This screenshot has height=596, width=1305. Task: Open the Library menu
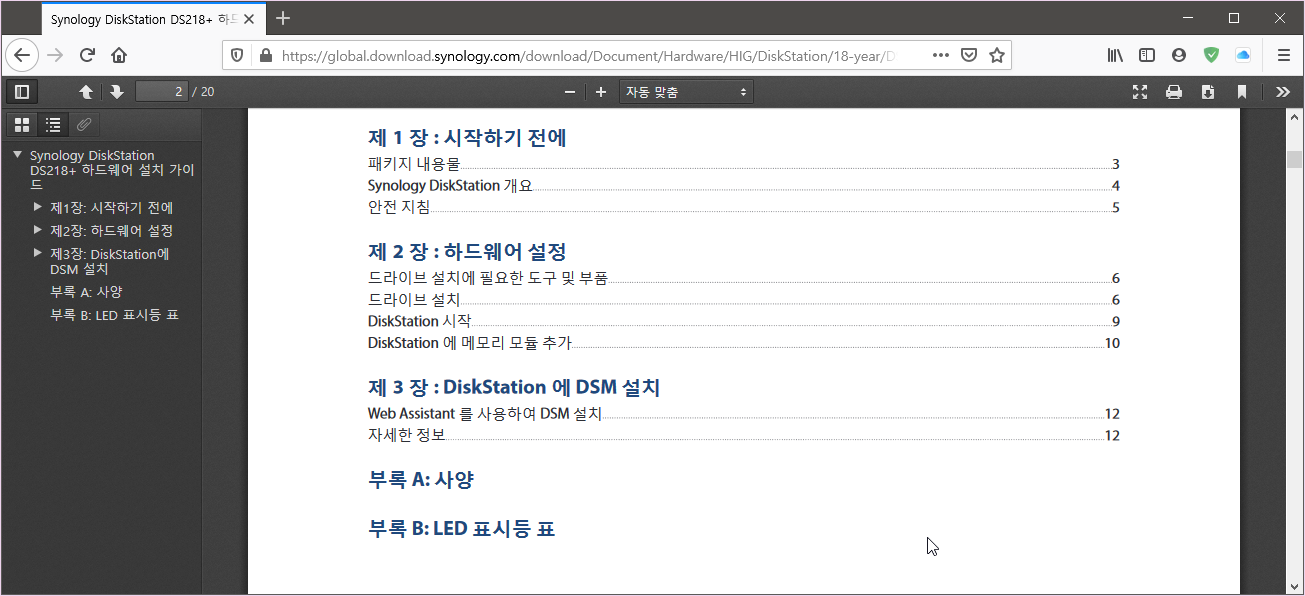click(x=1115, y=55)
